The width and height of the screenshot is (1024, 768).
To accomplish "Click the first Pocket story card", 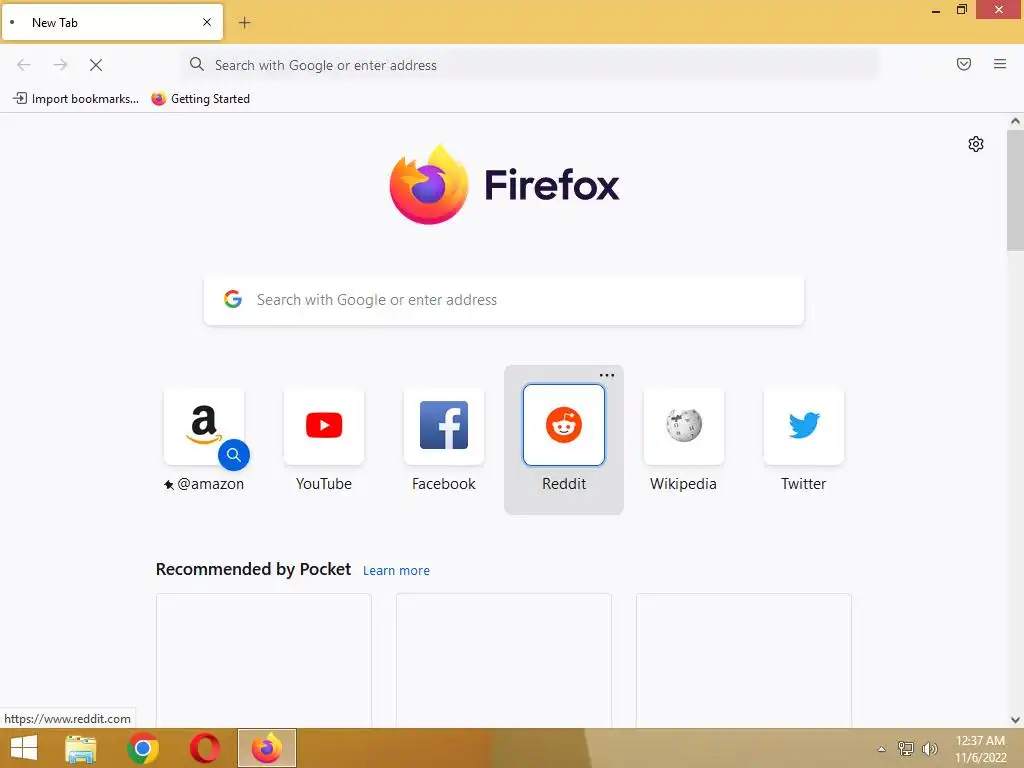I will [x=264, y=660].
